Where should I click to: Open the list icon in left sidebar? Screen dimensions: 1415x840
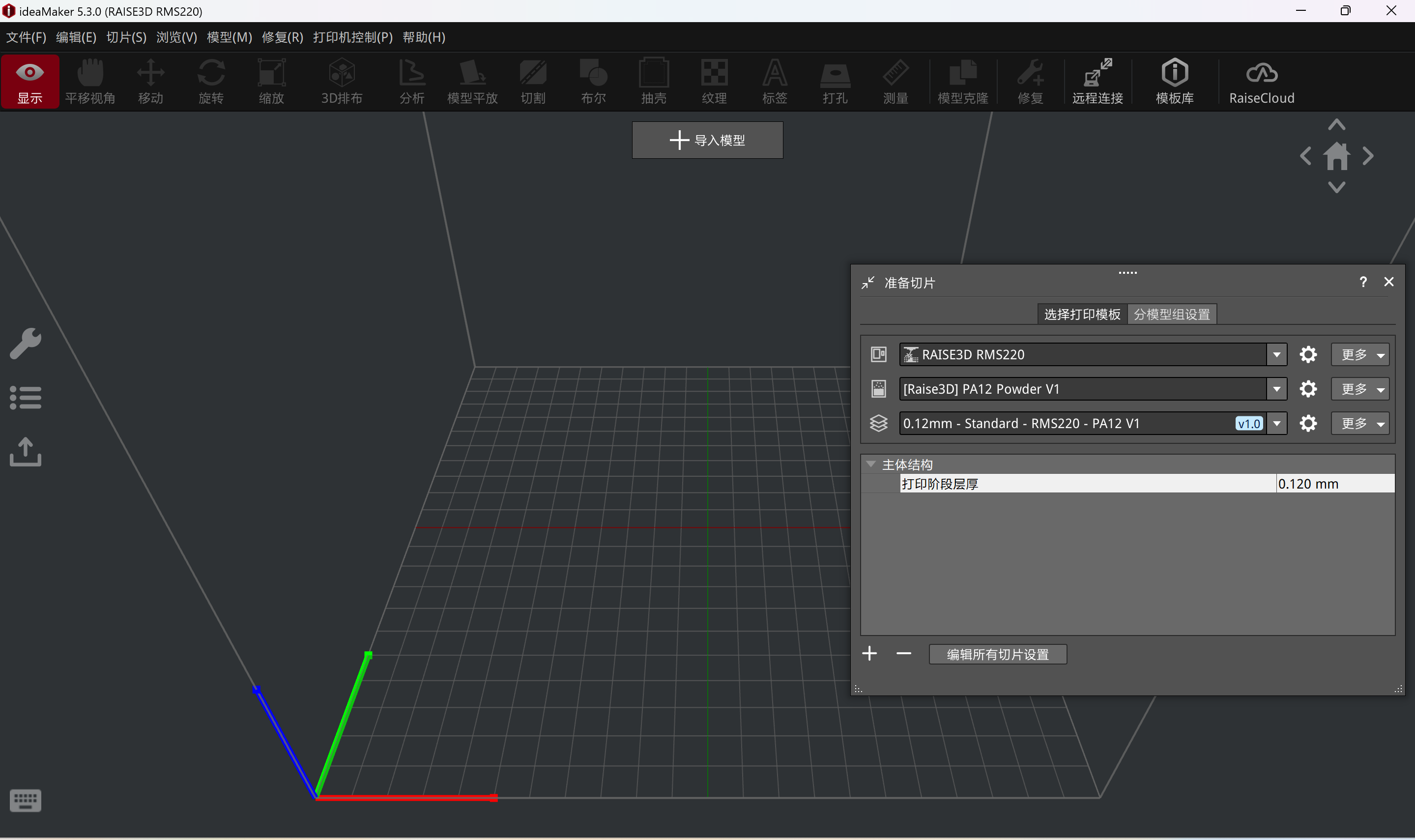(26, 398)
